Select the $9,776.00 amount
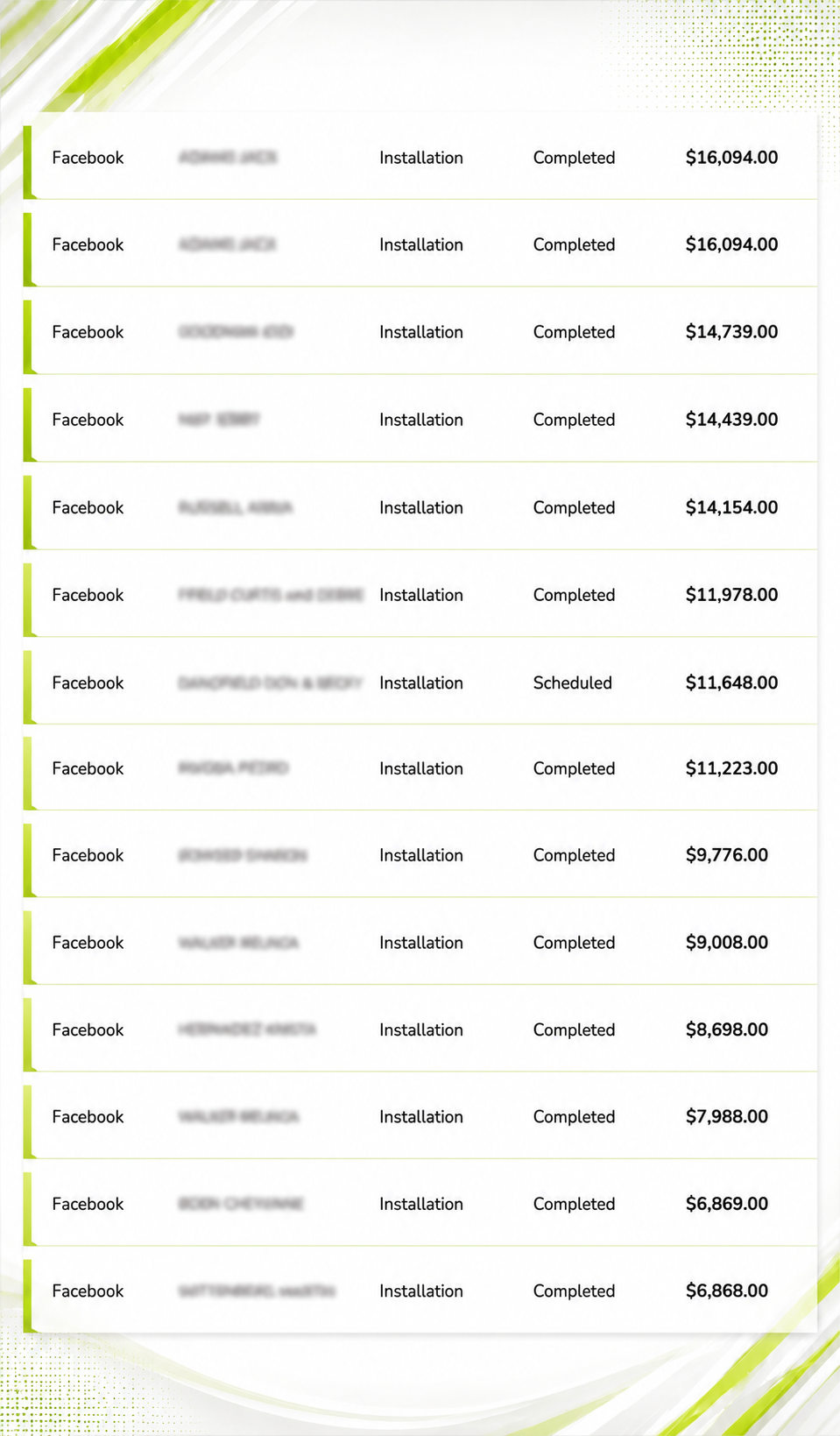 coord(726,855)
